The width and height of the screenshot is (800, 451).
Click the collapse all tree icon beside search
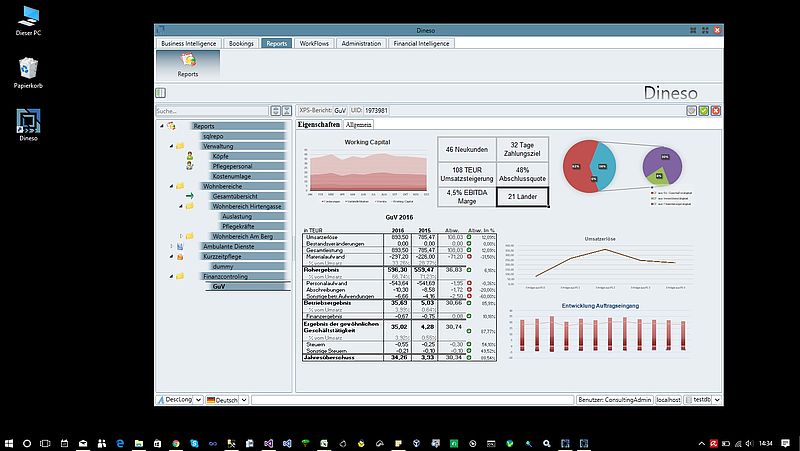[x=287, y=111]
